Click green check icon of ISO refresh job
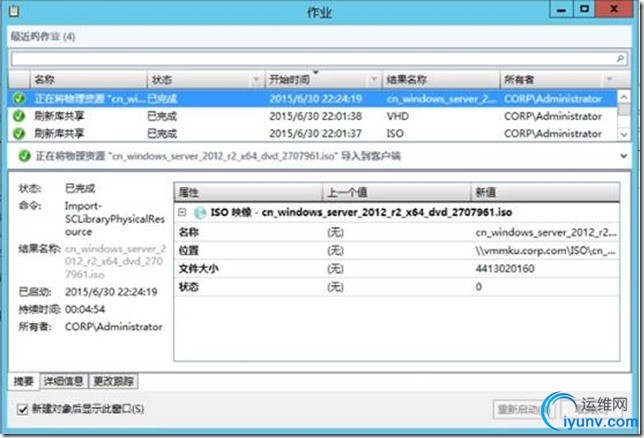644x438 pixels. pos(18,133)
